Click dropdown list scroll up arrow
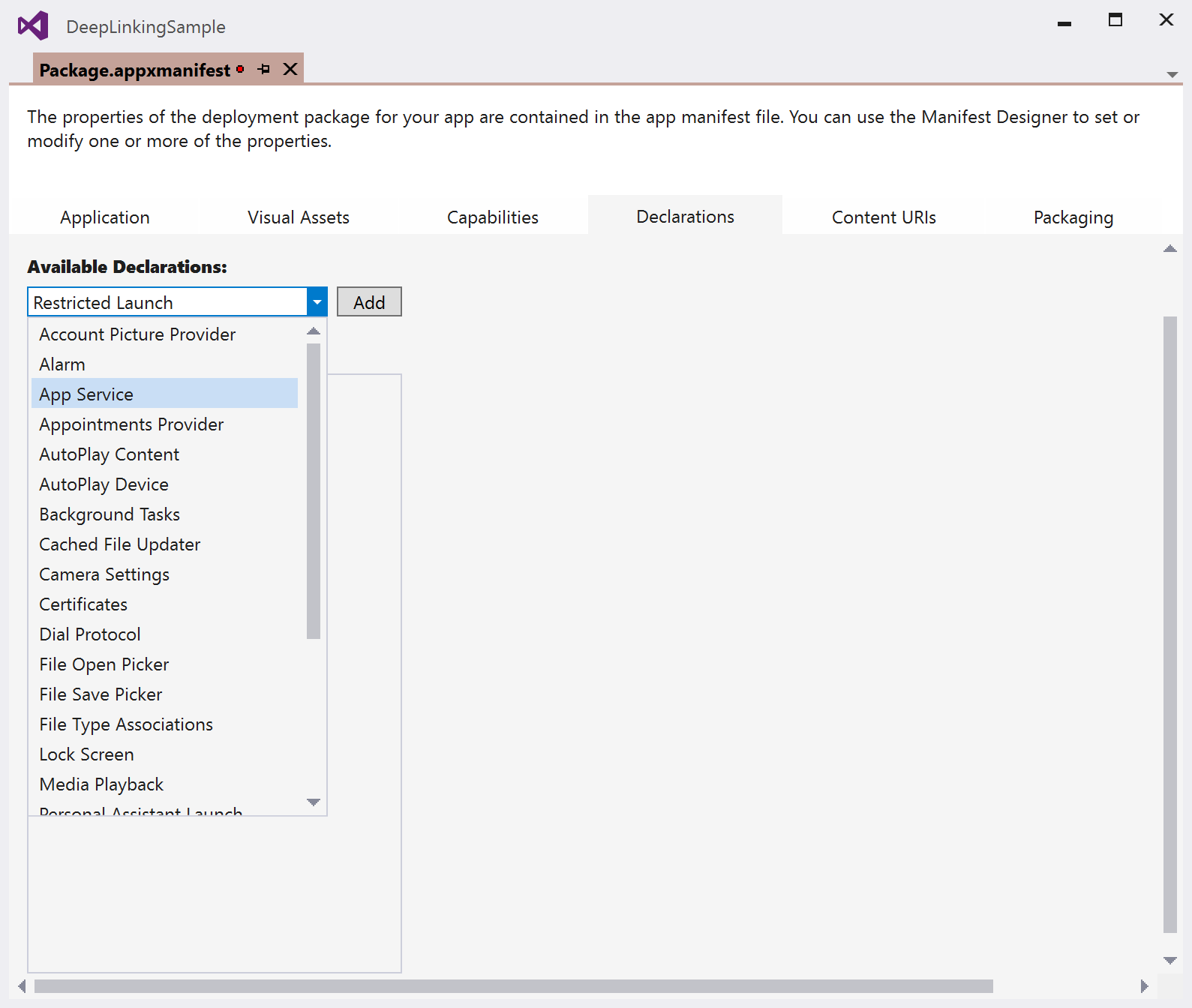 coord(314,331)
